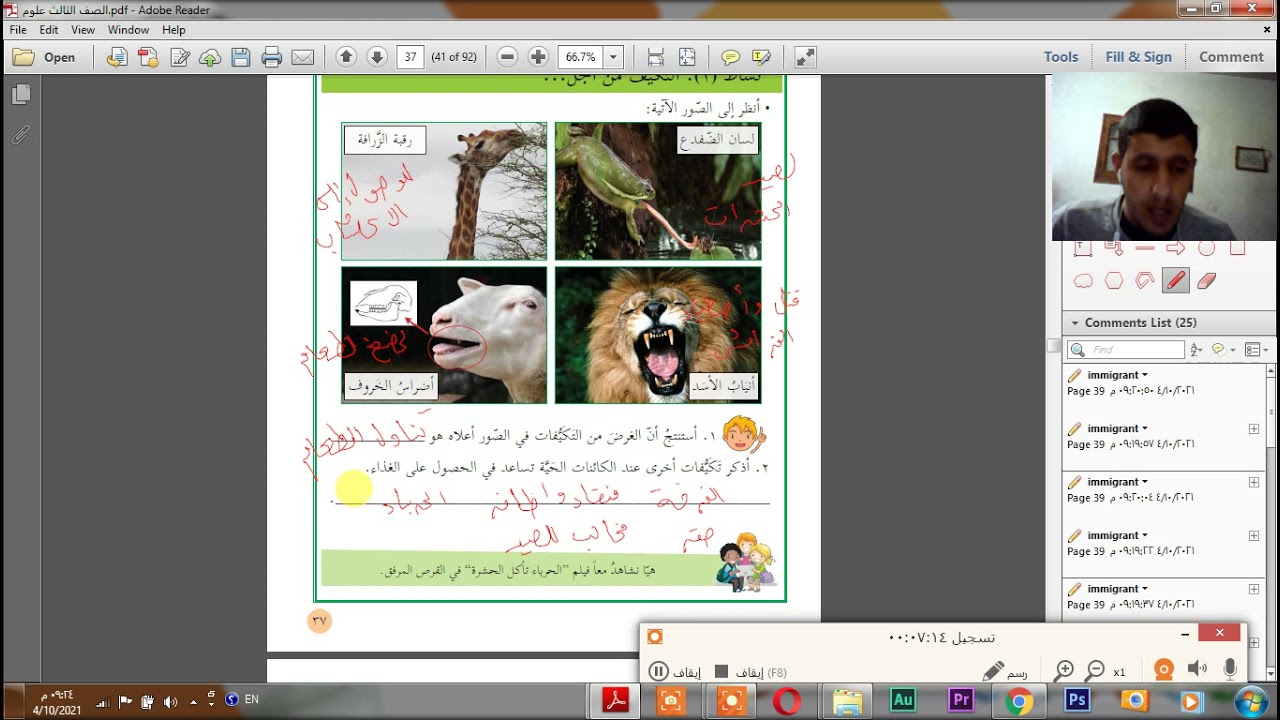Click the comments Find search box

pos(1126,350)
